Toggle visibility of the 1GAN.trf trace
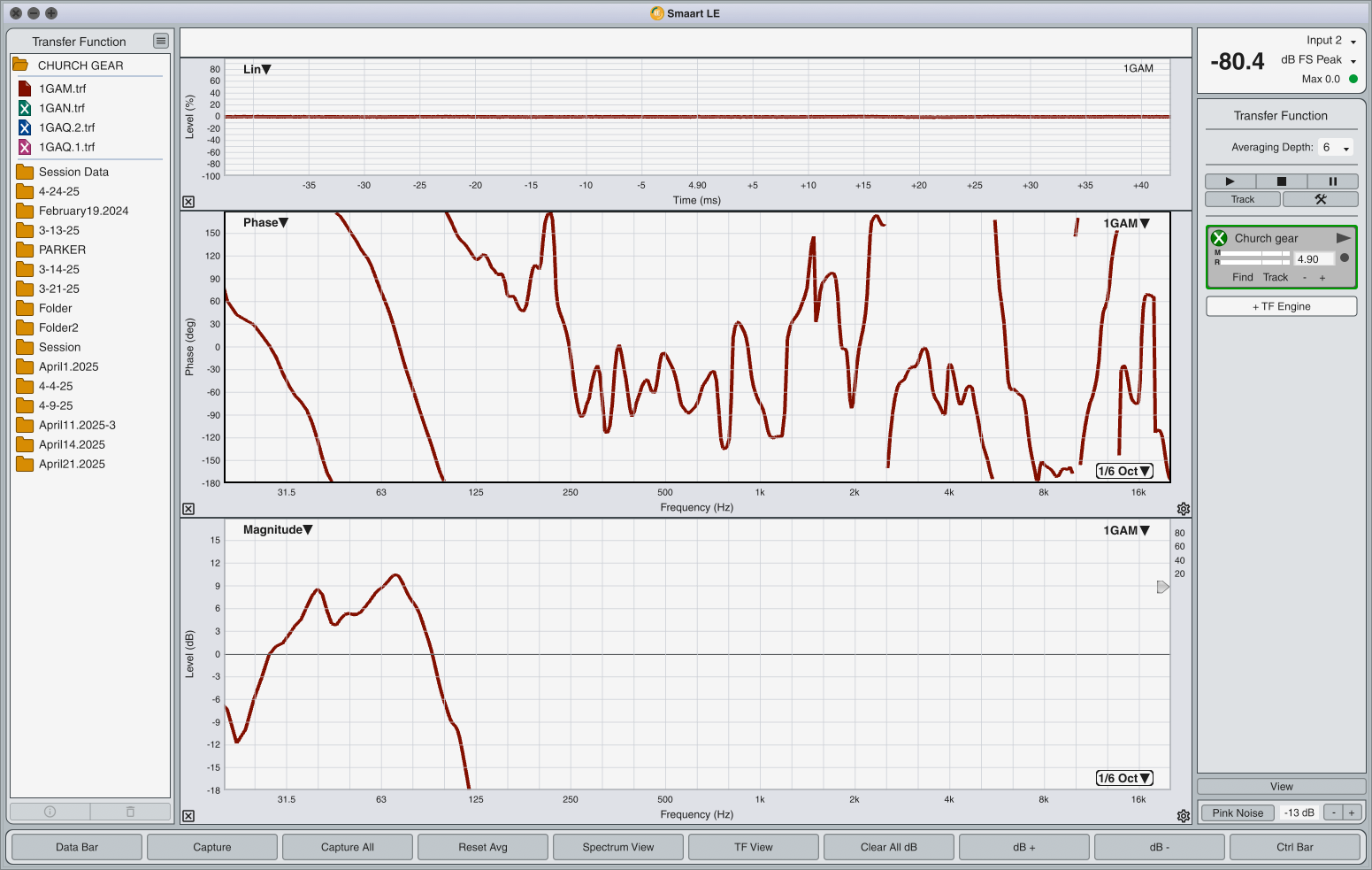 tap(25, 108)
